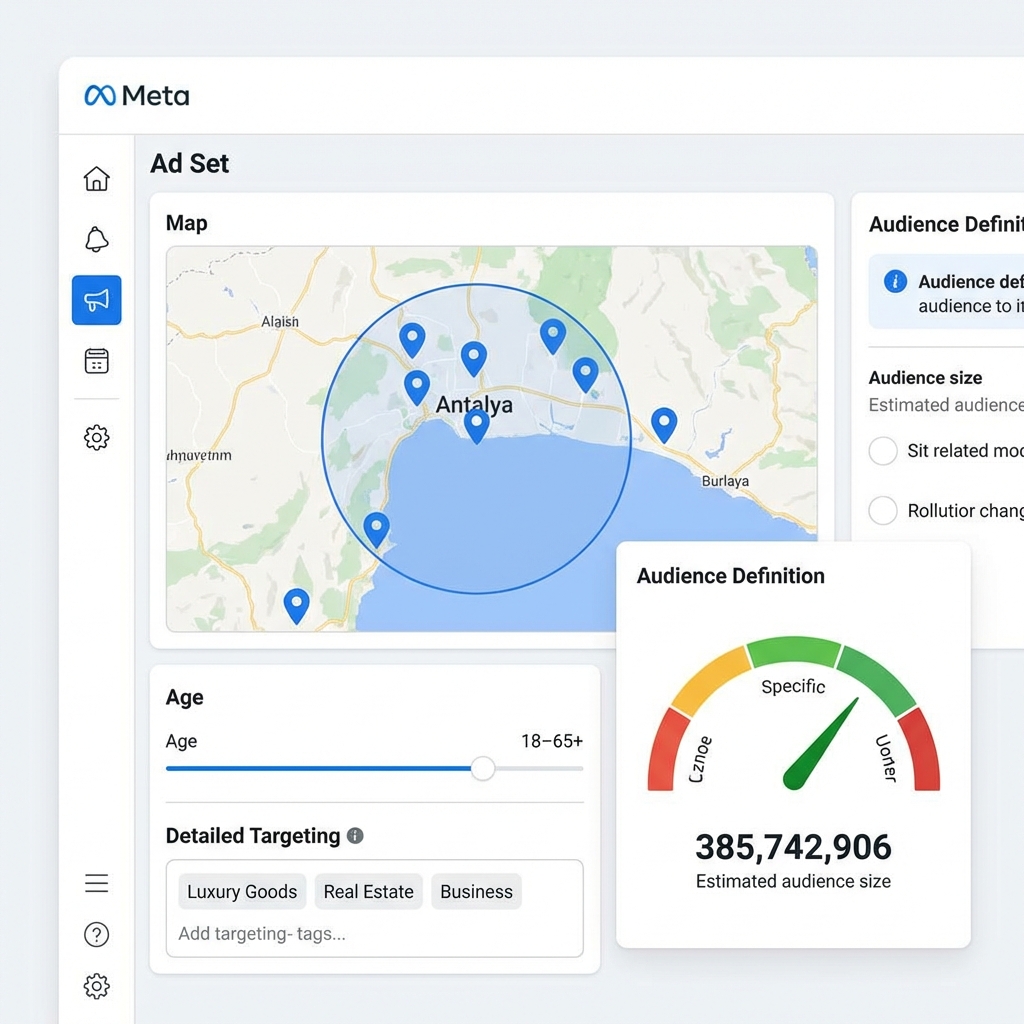Click the upper settings gear icon

96,437
